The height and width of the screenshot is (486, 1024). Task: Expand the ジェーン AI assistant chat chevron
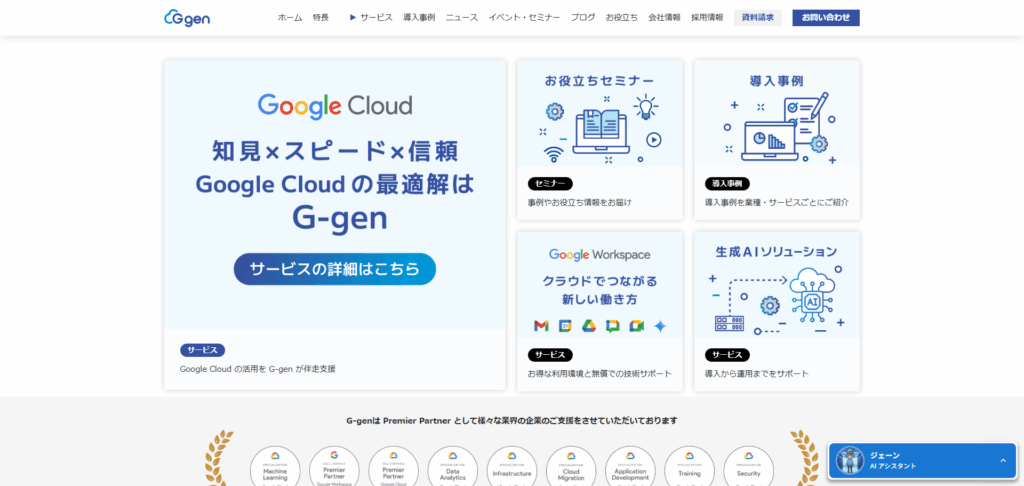[x=1002, y=460]
